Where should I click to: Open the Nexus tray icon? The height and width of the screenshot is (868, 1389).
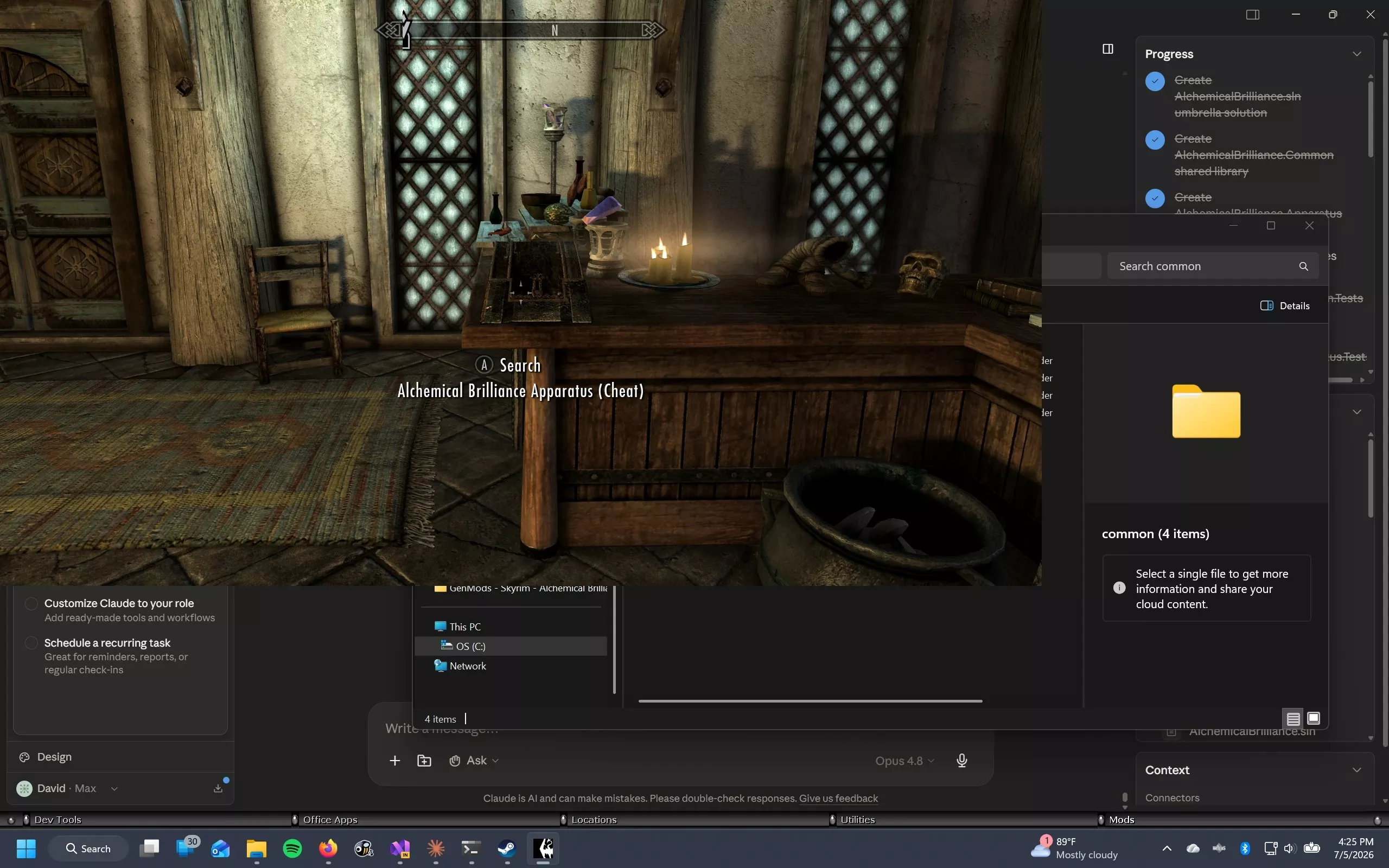[1219, 848]
